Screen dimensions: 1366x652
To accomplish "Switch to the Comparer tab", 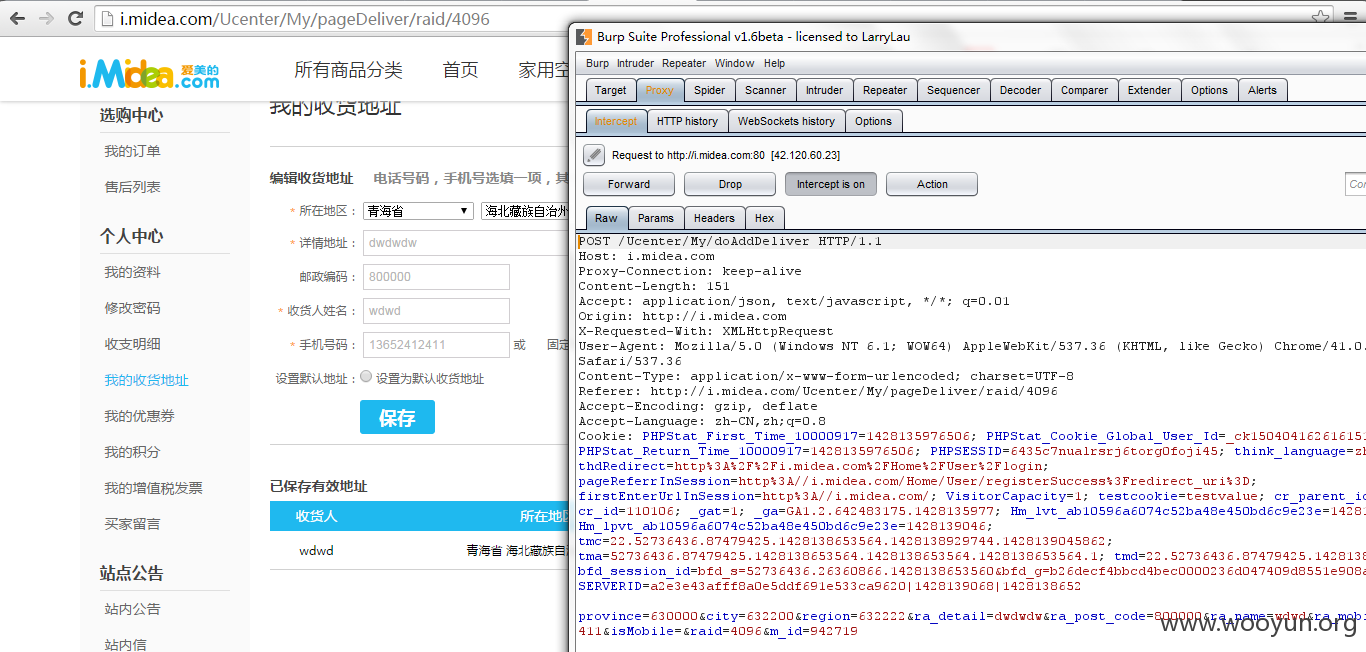I will tap(1084, 90).
